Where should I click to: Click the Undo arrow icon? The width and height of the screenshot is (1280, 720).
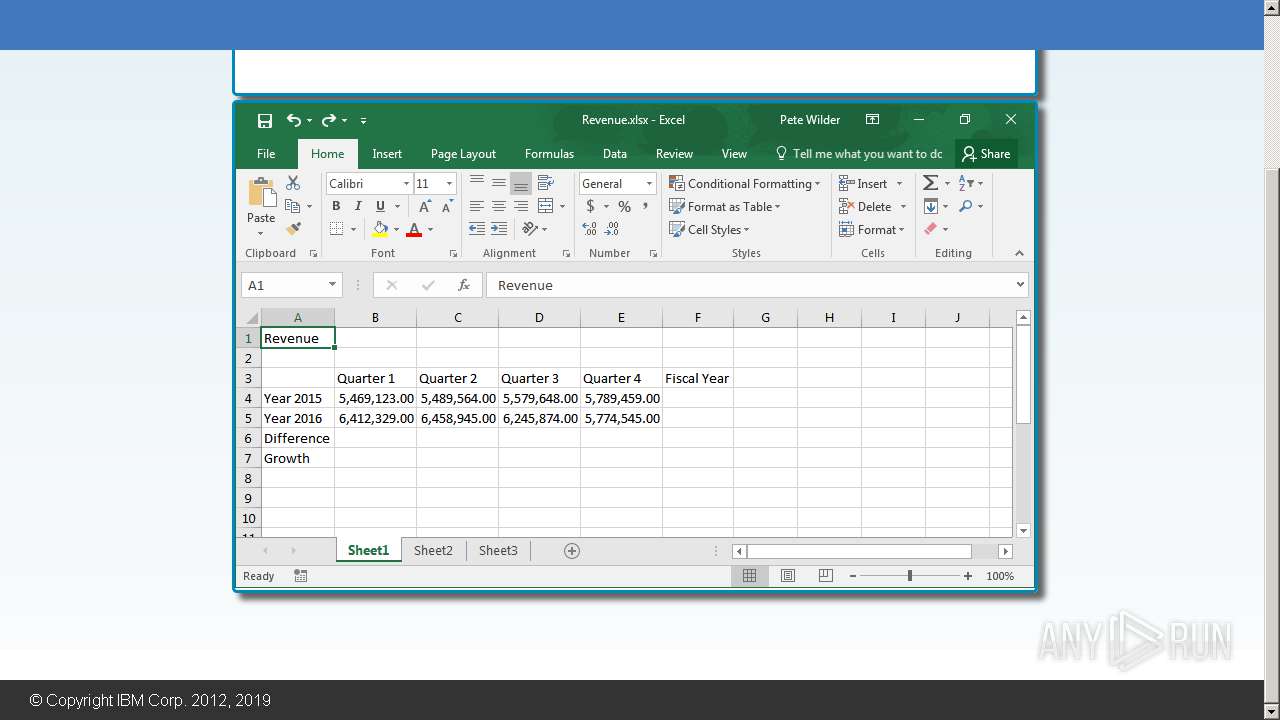pos(294,120)
